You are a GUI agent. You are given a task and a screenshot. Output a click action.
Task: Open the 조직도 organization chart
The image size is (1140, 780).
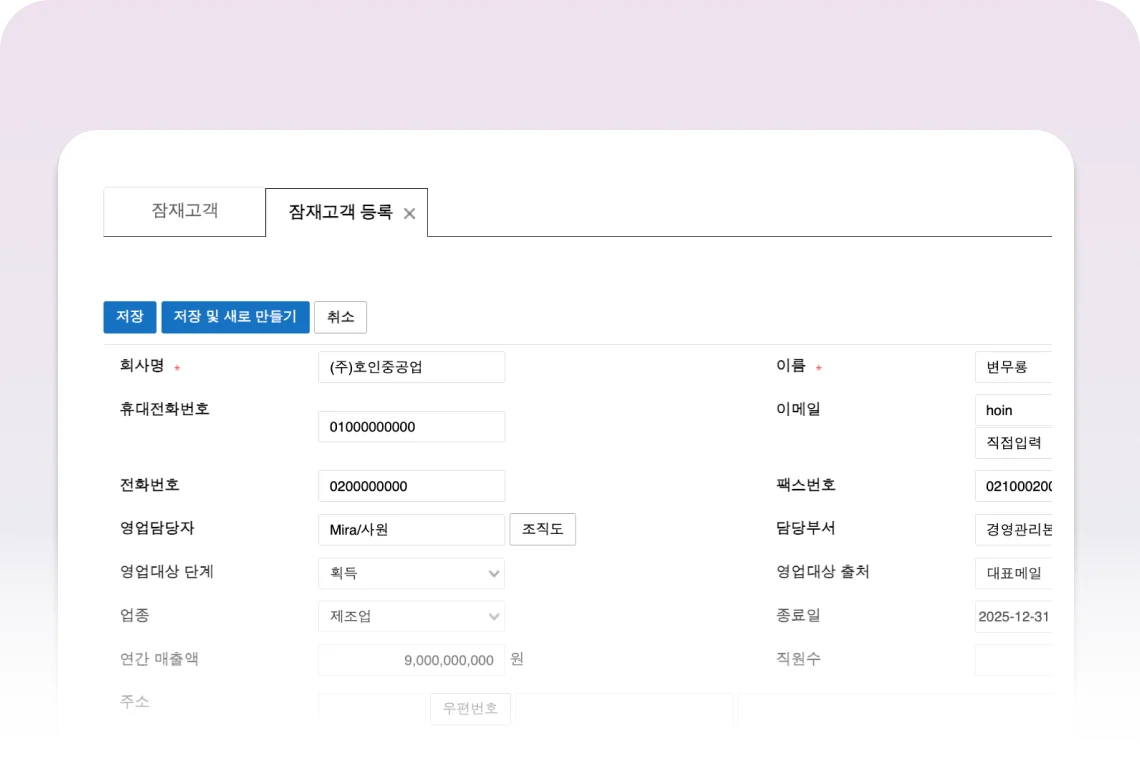(x=542, y=529)
